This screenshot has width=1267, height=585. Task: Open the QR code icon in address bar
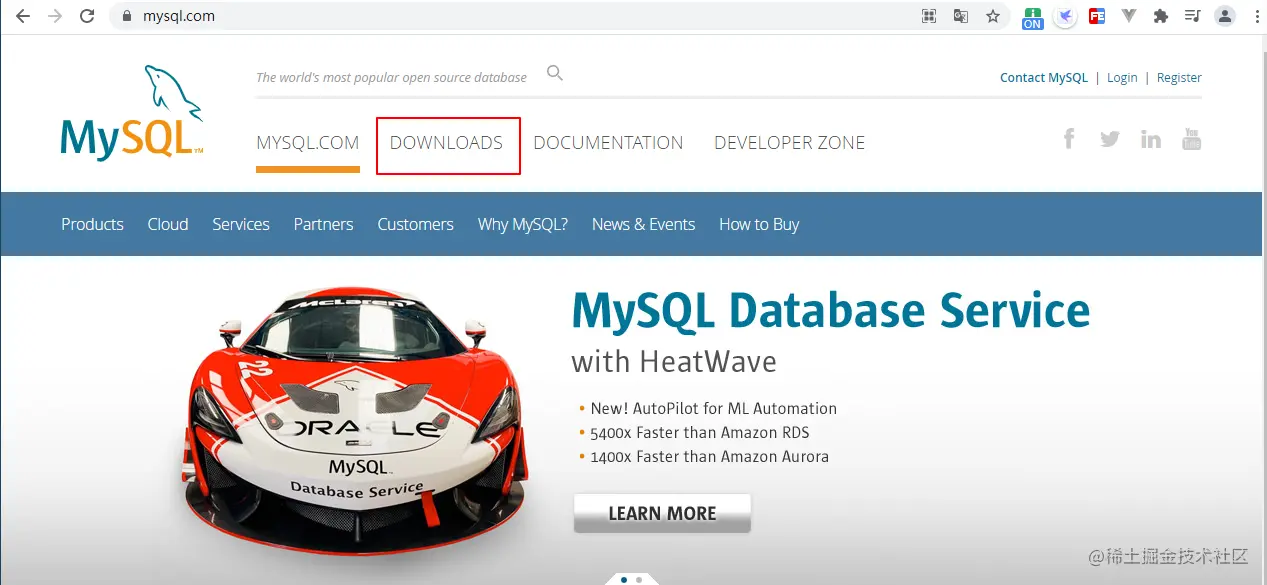point(929,16)
